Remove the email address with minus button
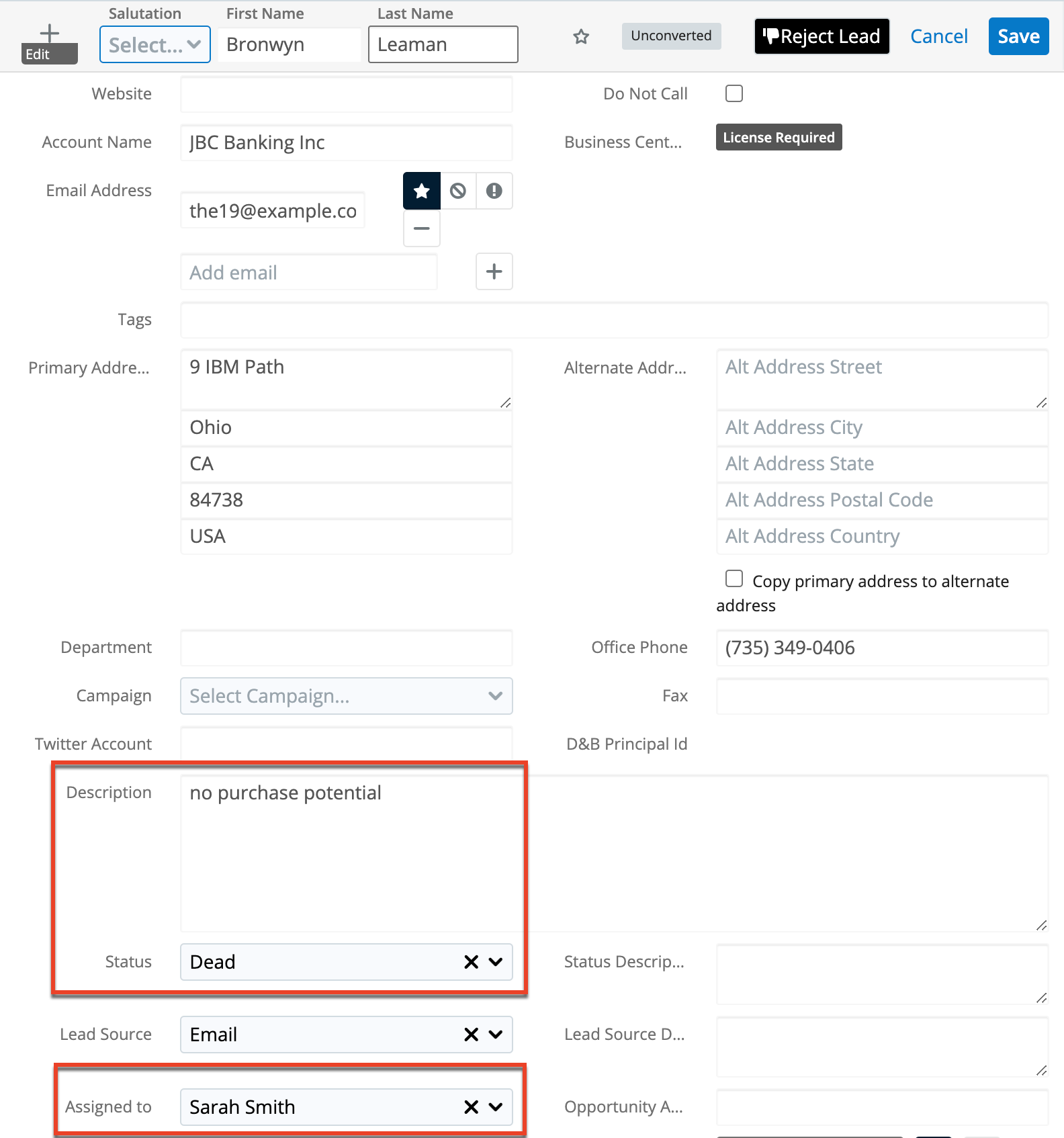The height and width of the screenshot is (1138, 1064). pyautogui.click(x=422, y=229)
